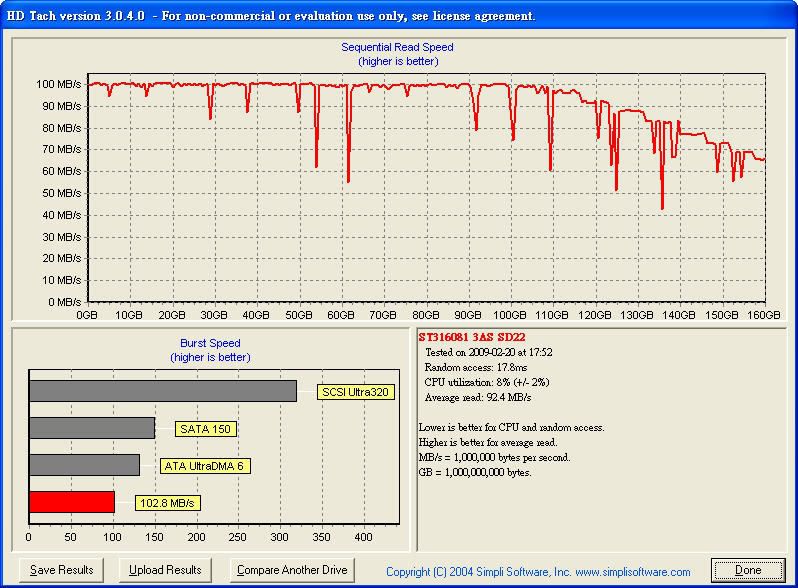This screenshot has width=798, height=588.
Task: Click the Sequential Read Speed chart title
Action: tap(398, 47)
